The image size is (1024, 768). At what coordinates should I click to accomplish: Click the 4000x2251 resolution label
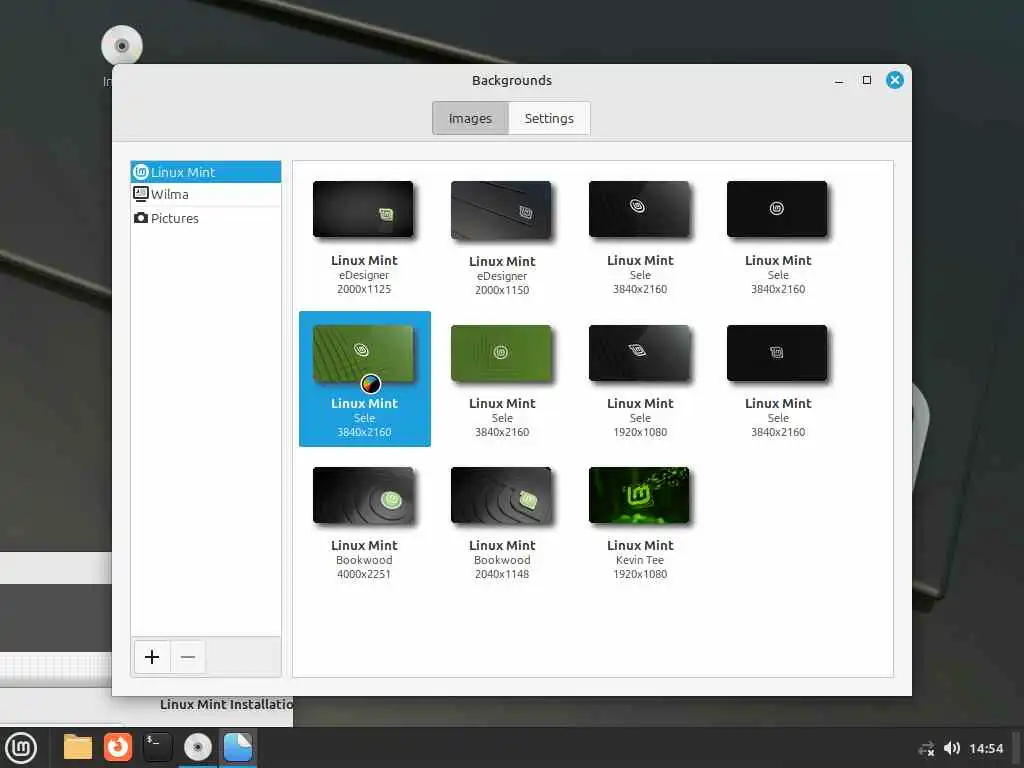364,574
